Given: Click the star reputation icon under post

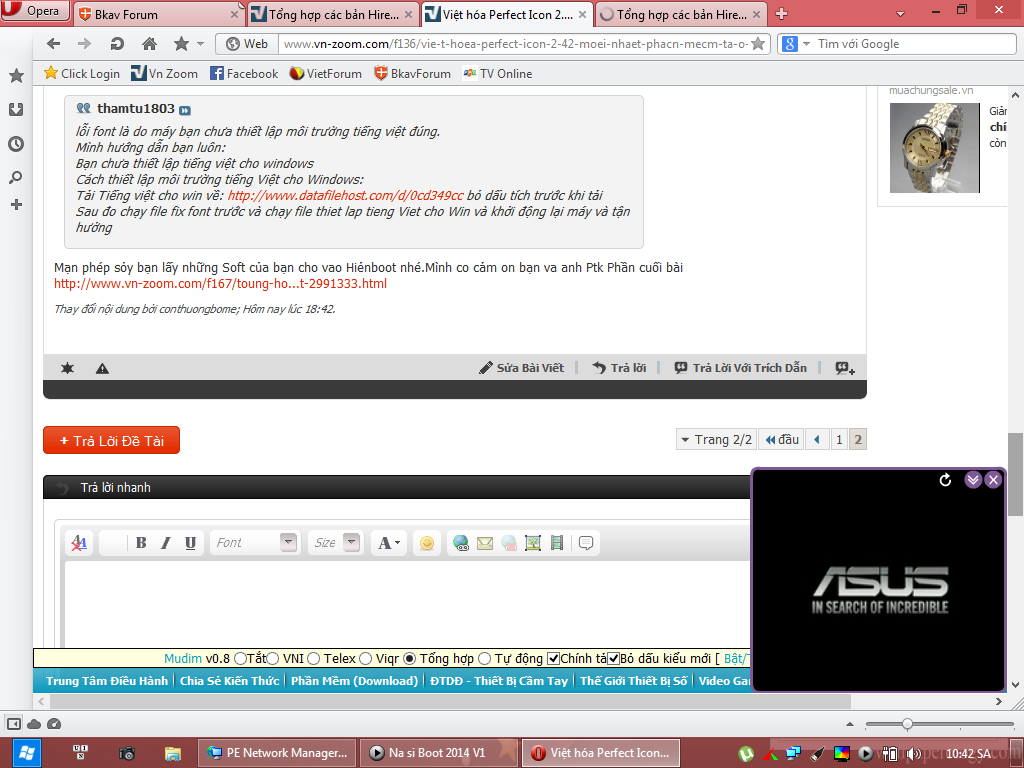Looking at the screenshot, I should coord(67,368).
